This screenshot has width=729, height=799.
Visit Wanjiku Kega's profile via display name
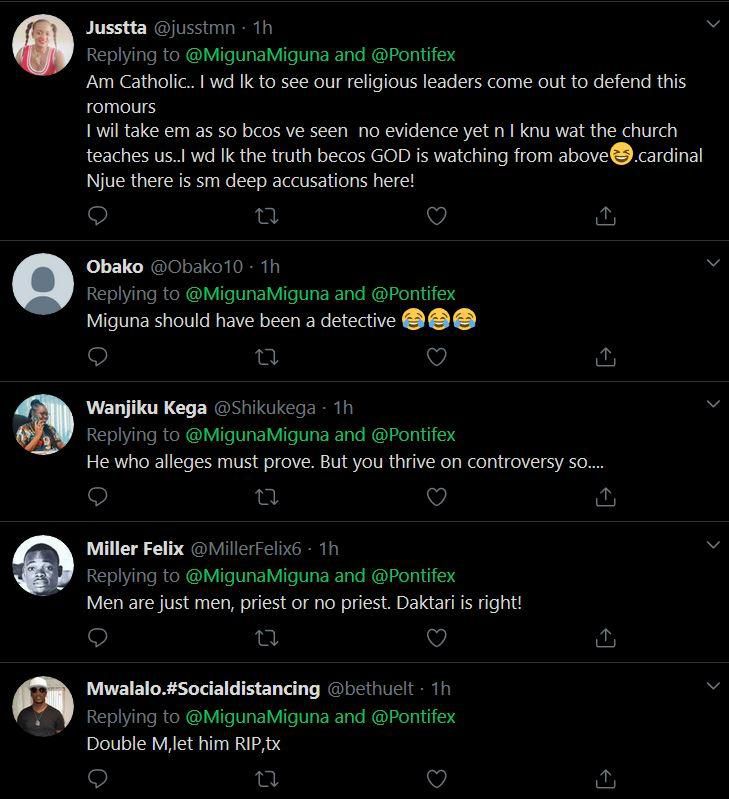(x=146, y=407)
